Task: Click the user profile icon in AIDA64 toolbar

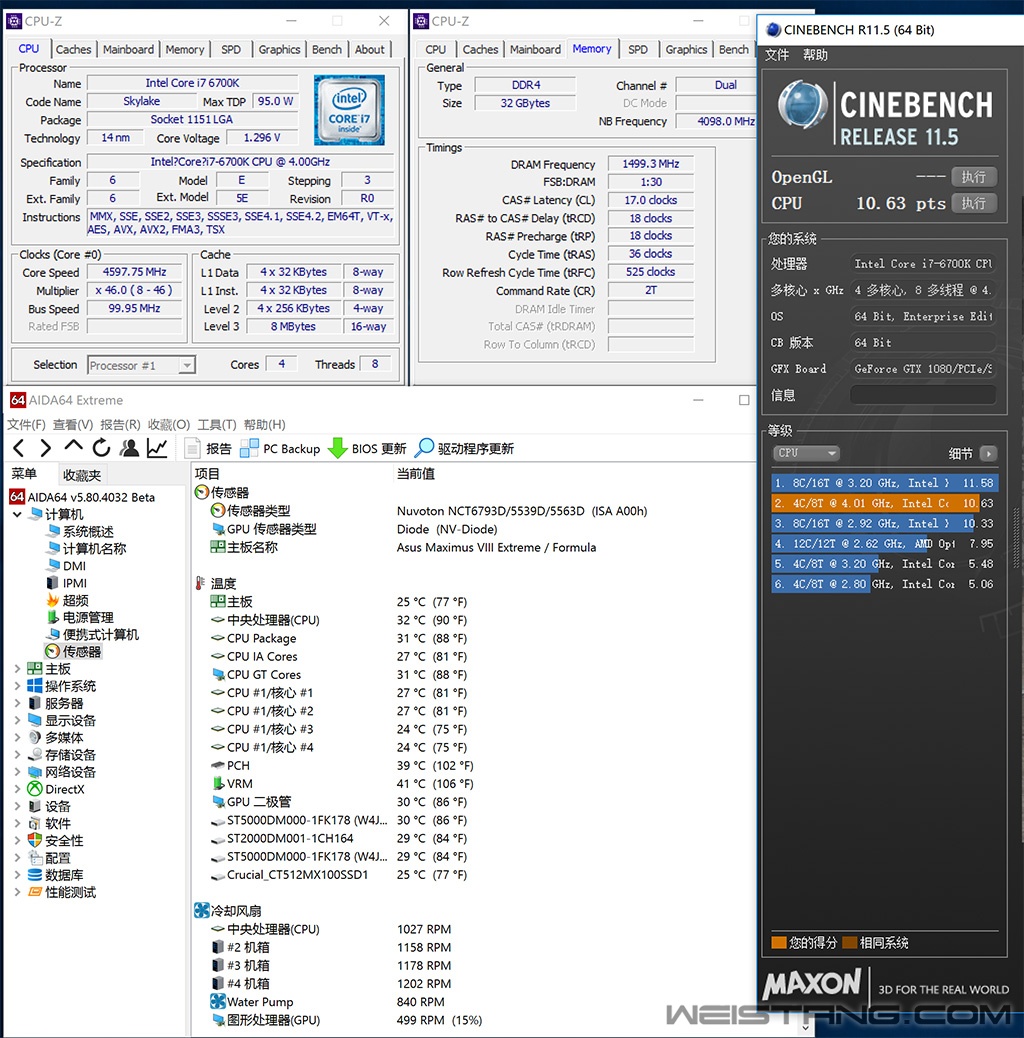Action: (130, 449)
